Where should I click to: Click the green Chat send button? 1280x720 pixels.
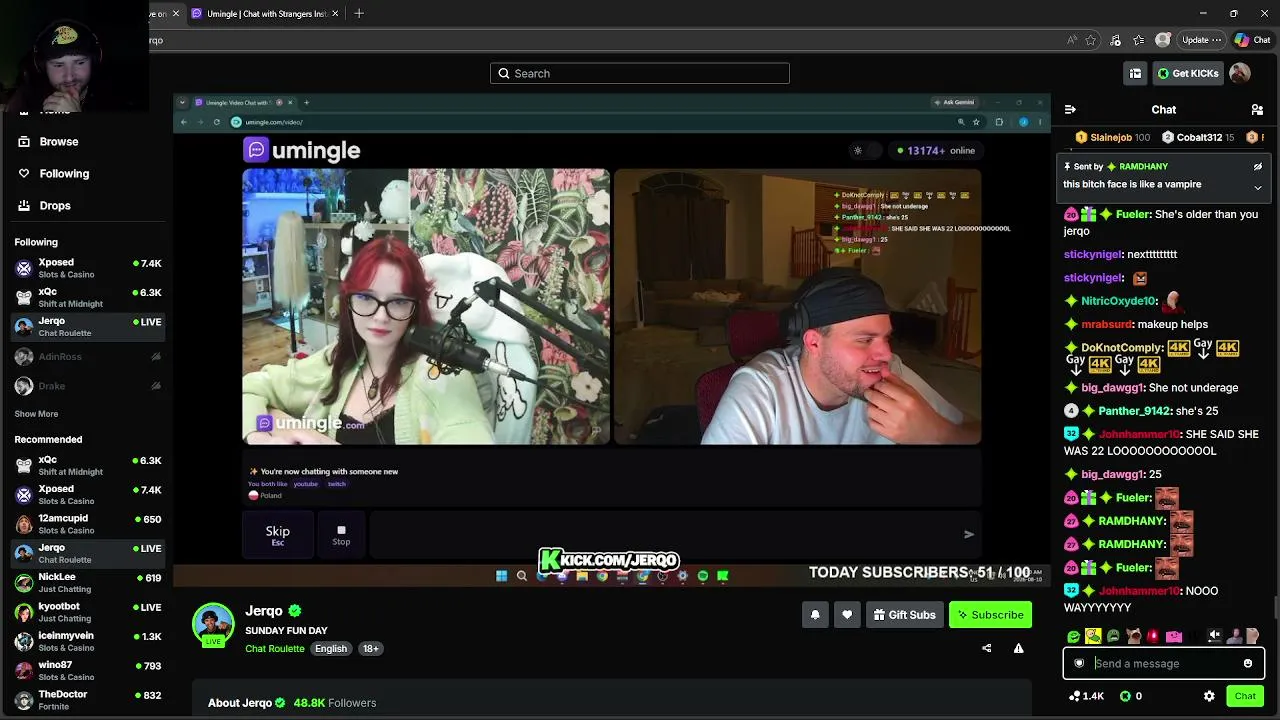[x=1245, y=696]
